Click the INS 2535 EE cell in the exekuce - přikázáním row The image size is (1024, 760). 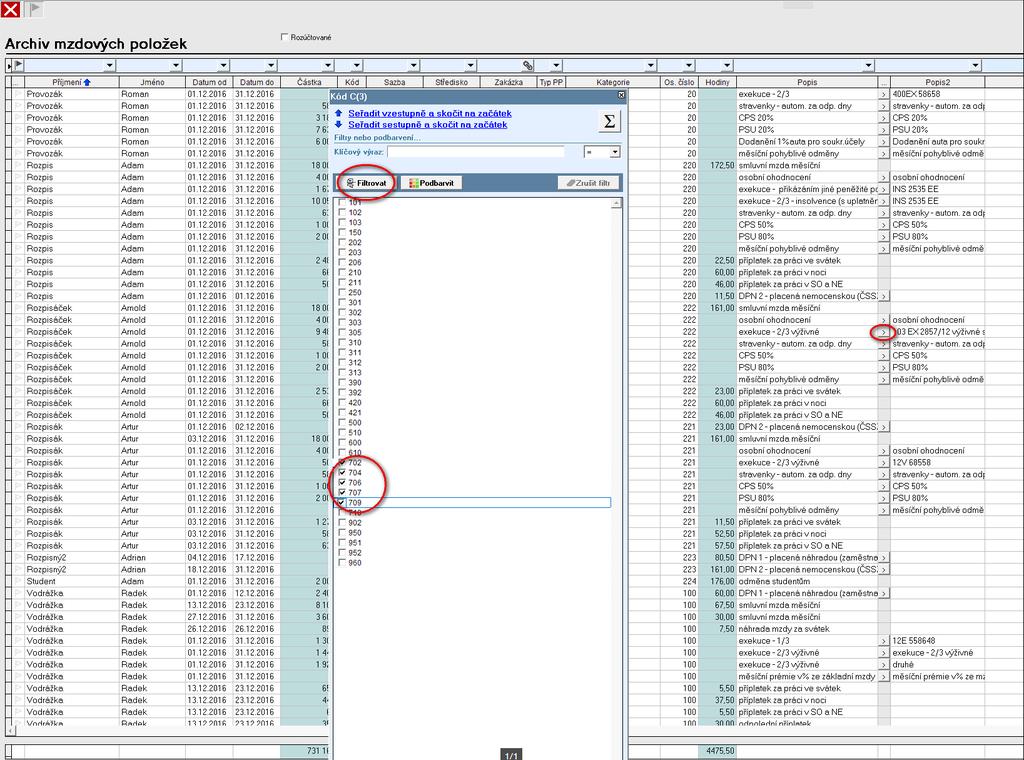(938, 189)
